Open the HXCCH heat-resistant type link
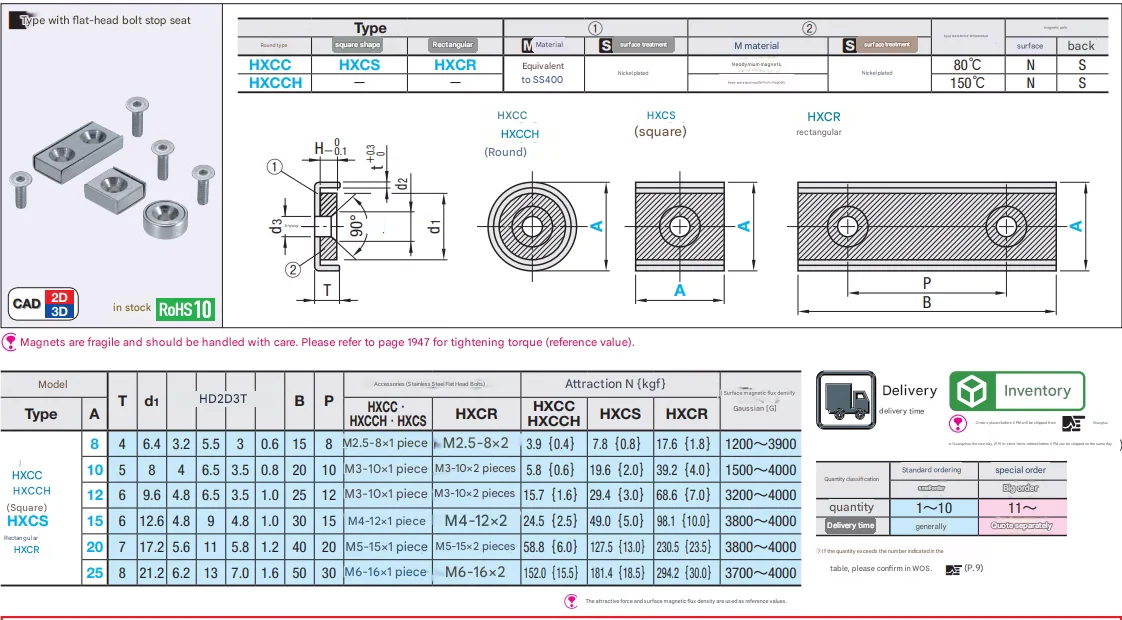The width and height of the screenshot is (1122, 620). (275, 83)
